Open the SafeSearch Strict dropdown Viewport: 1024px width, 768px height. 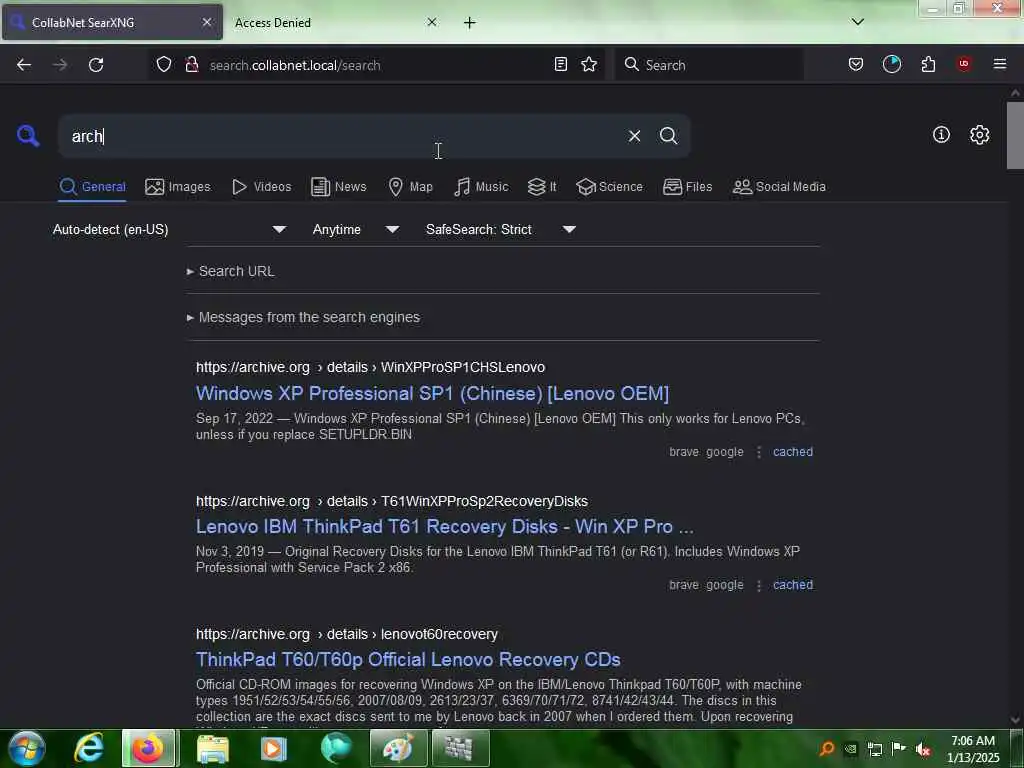click(500, 229)
